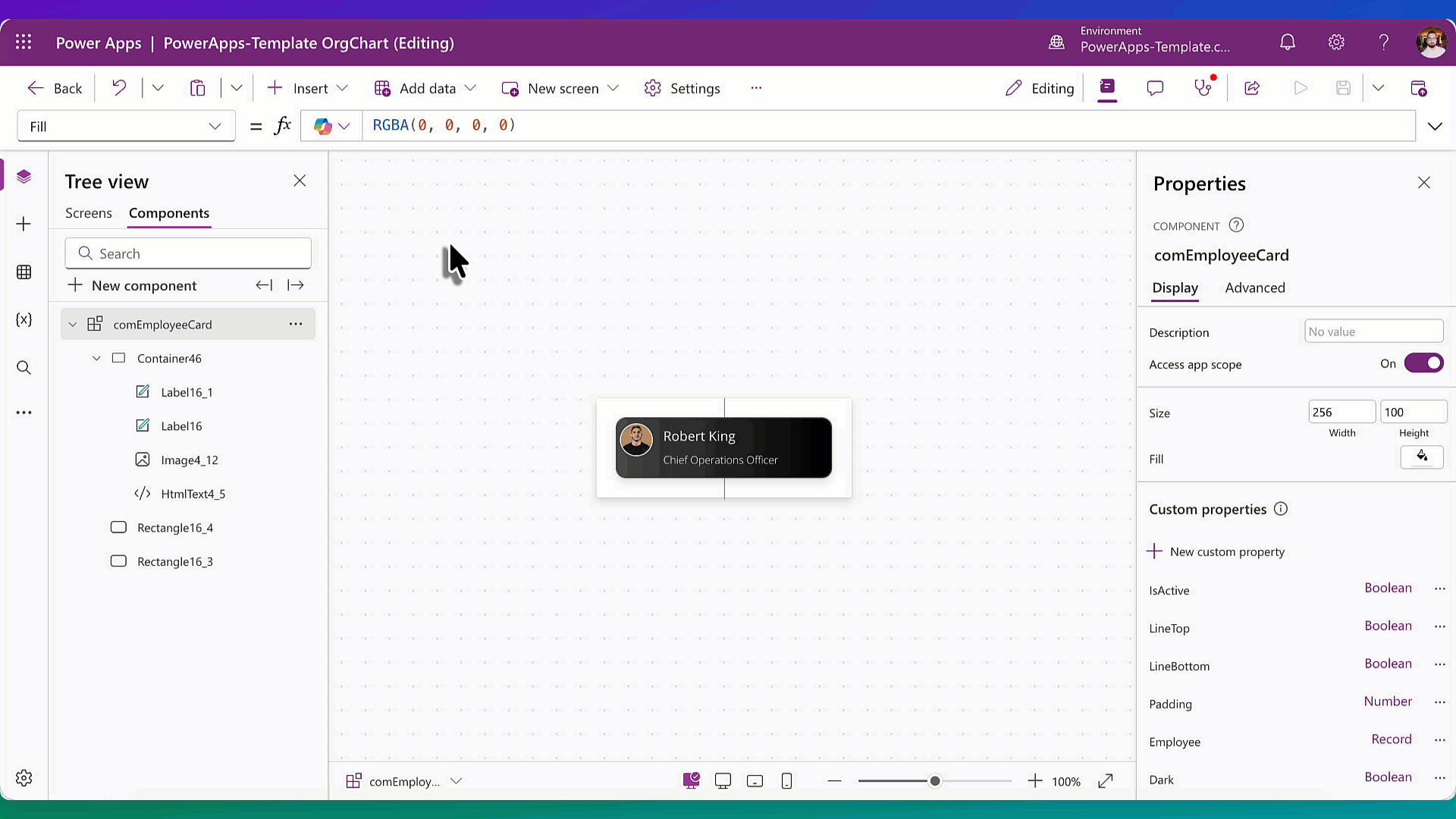Open Settings in the toolbar
Image resolution: width=1456 pixels, height=819 pixels.
pyautogui.click(x=682, y=88)
